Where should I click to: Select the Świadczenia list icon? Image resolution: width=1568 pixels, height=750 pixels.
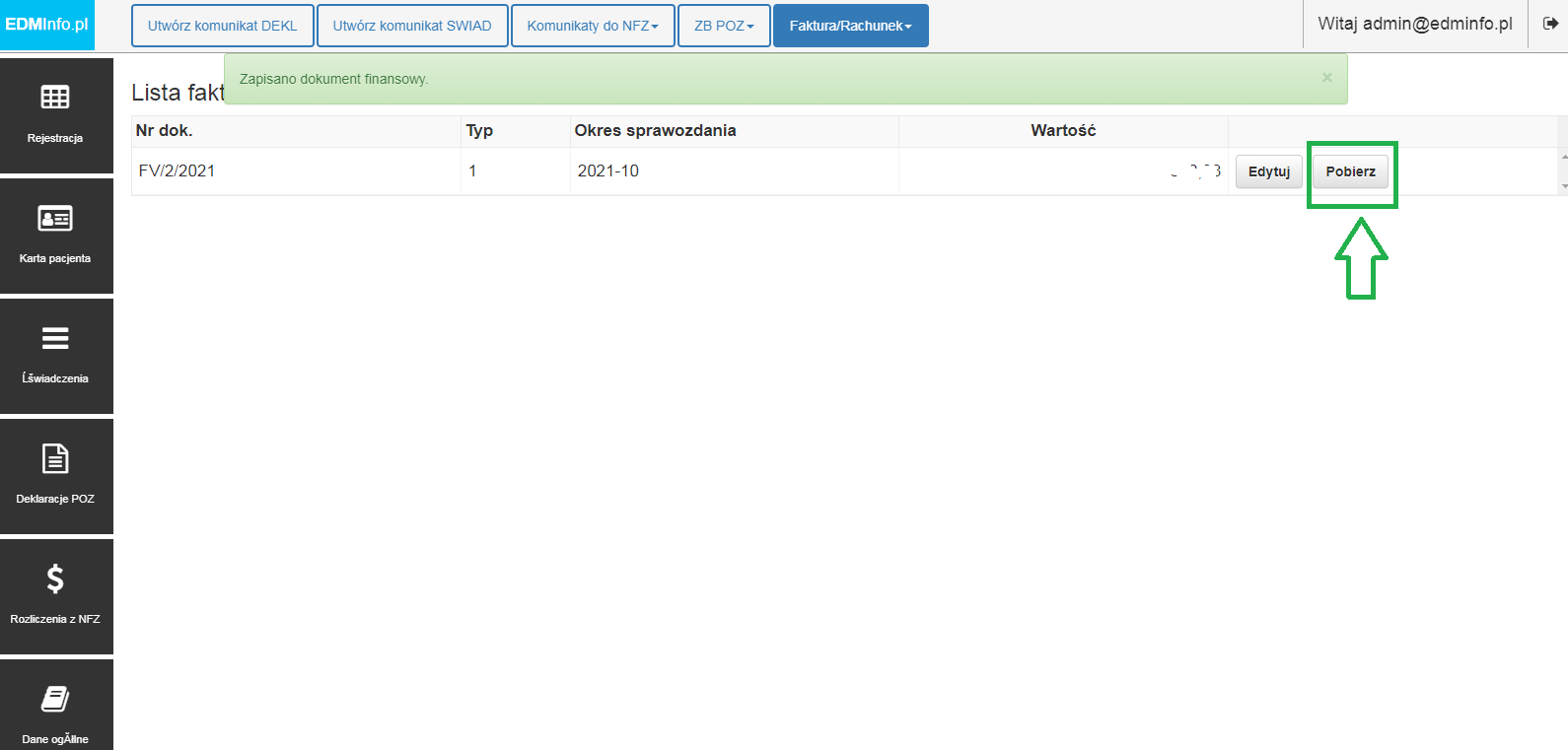(x=55, y=338)
